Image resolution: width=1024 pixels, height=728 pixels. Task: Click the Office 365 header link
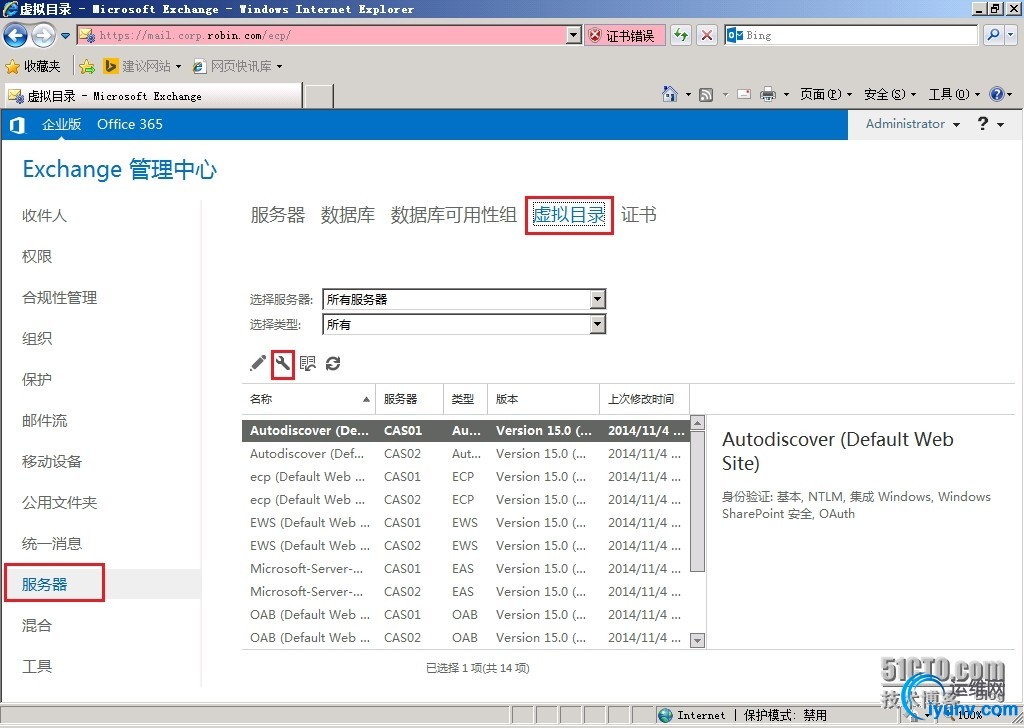click(x=130, y=124)
